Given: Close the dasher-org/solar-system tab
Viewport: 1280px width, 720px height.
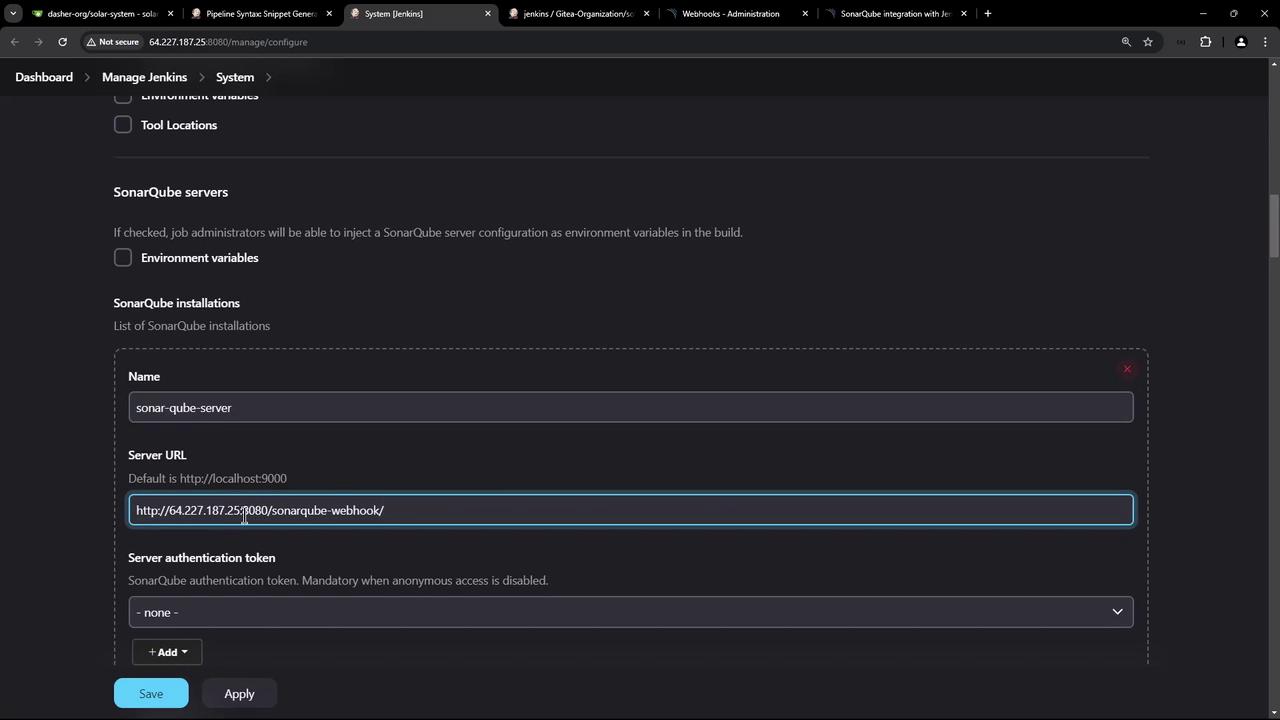Looking at the screenshot, I should tap(170, 14).
